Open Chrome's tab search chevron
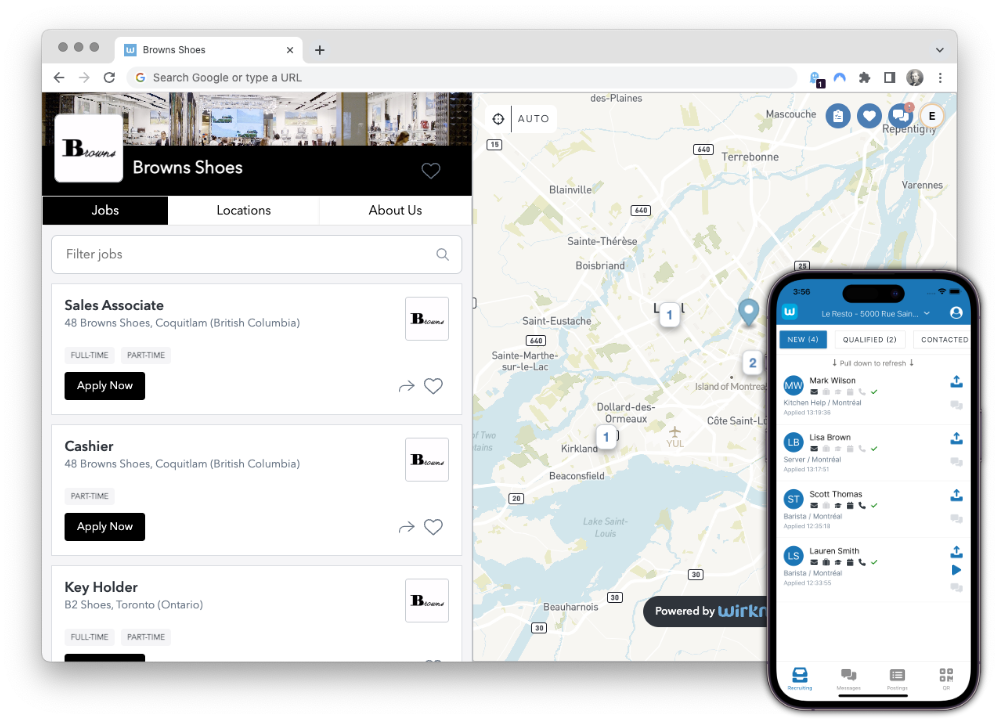The height and width of the screenshot is (728, 1000). (939, 50)
